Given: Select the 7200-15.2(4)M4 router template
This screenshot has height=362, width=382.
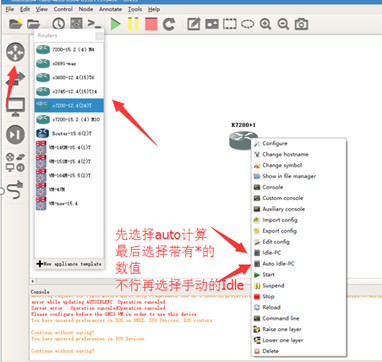Looking at the screenshot, I should 69,49.
